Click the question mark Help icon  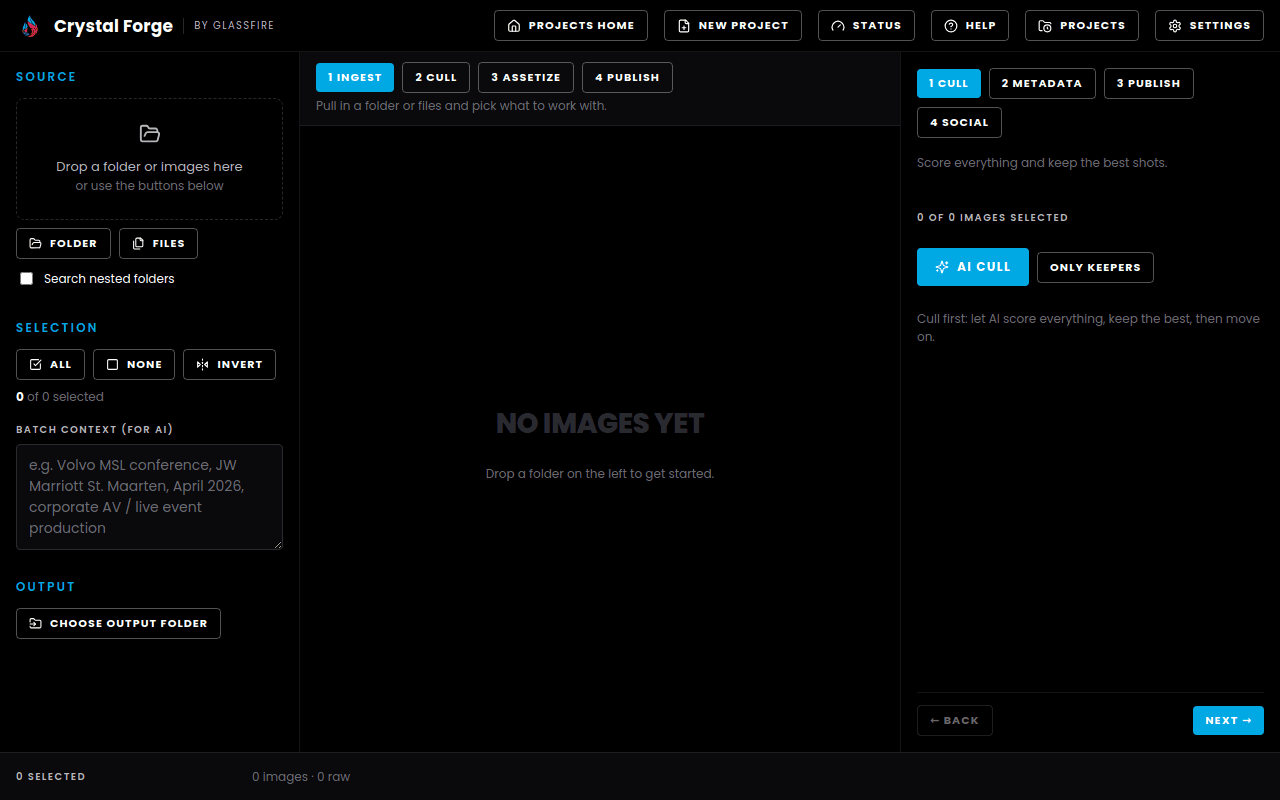(951, 26)
